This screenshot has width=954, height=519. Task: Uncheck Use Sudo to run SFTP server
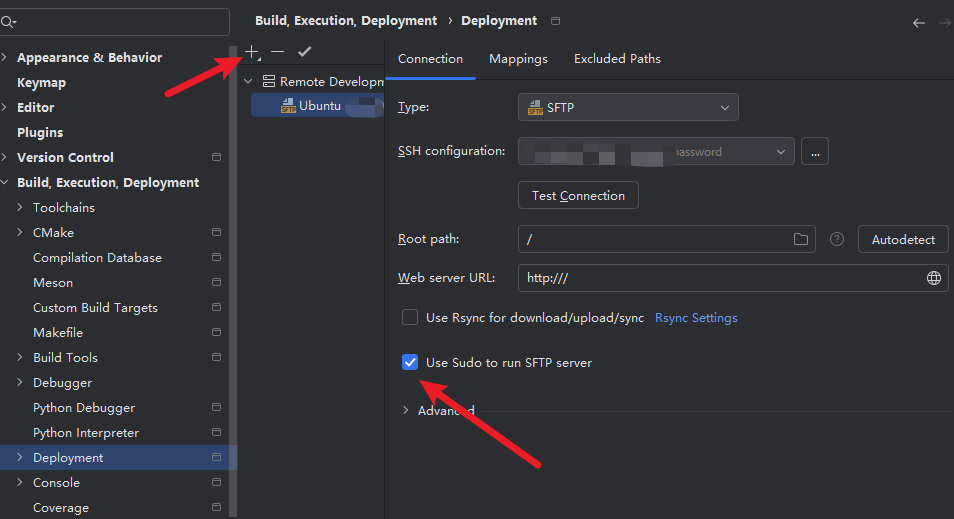(x=410, y=362)
